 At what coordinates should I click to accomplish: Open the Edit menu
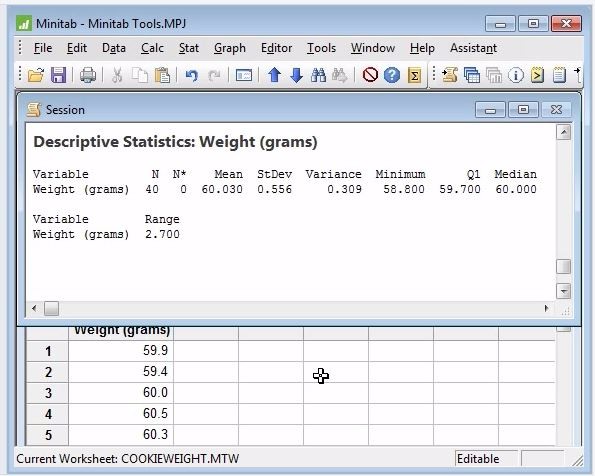77,48
